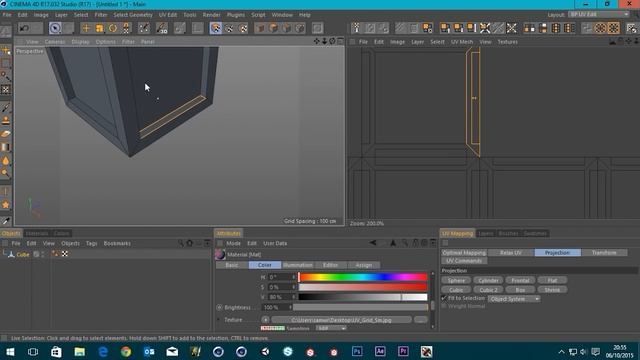Click the viewport rotate camera icon
Viewport: 640px width, 360px height.
pos(332,41)
